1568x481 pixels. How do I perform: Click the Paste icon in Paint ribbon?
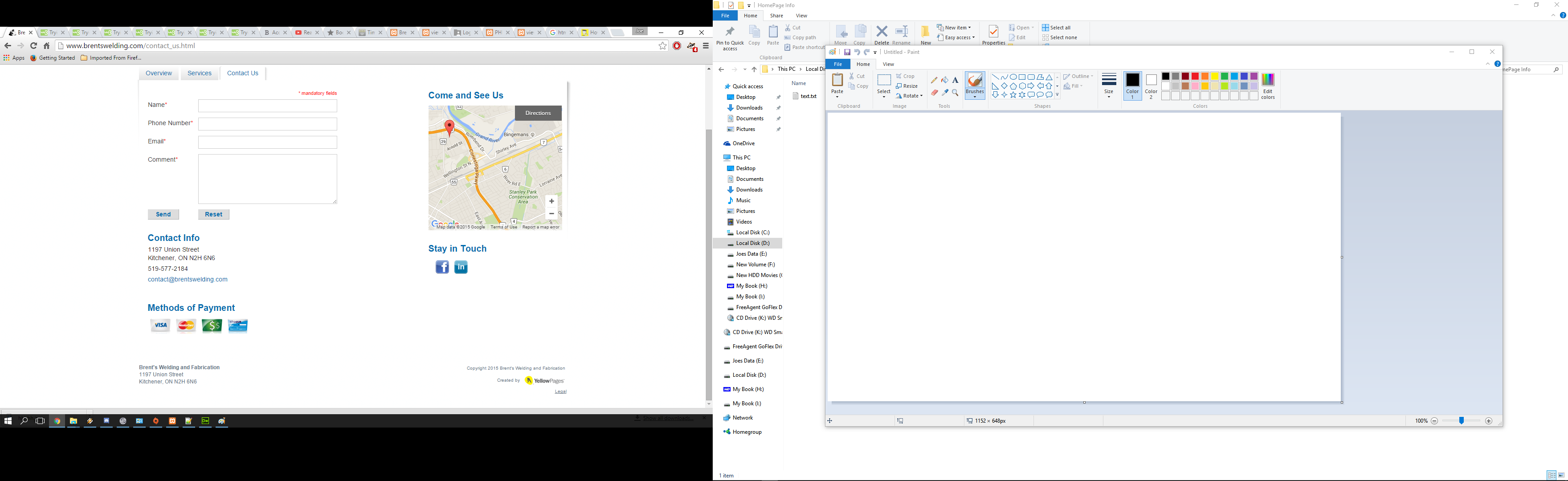(837, 80)
